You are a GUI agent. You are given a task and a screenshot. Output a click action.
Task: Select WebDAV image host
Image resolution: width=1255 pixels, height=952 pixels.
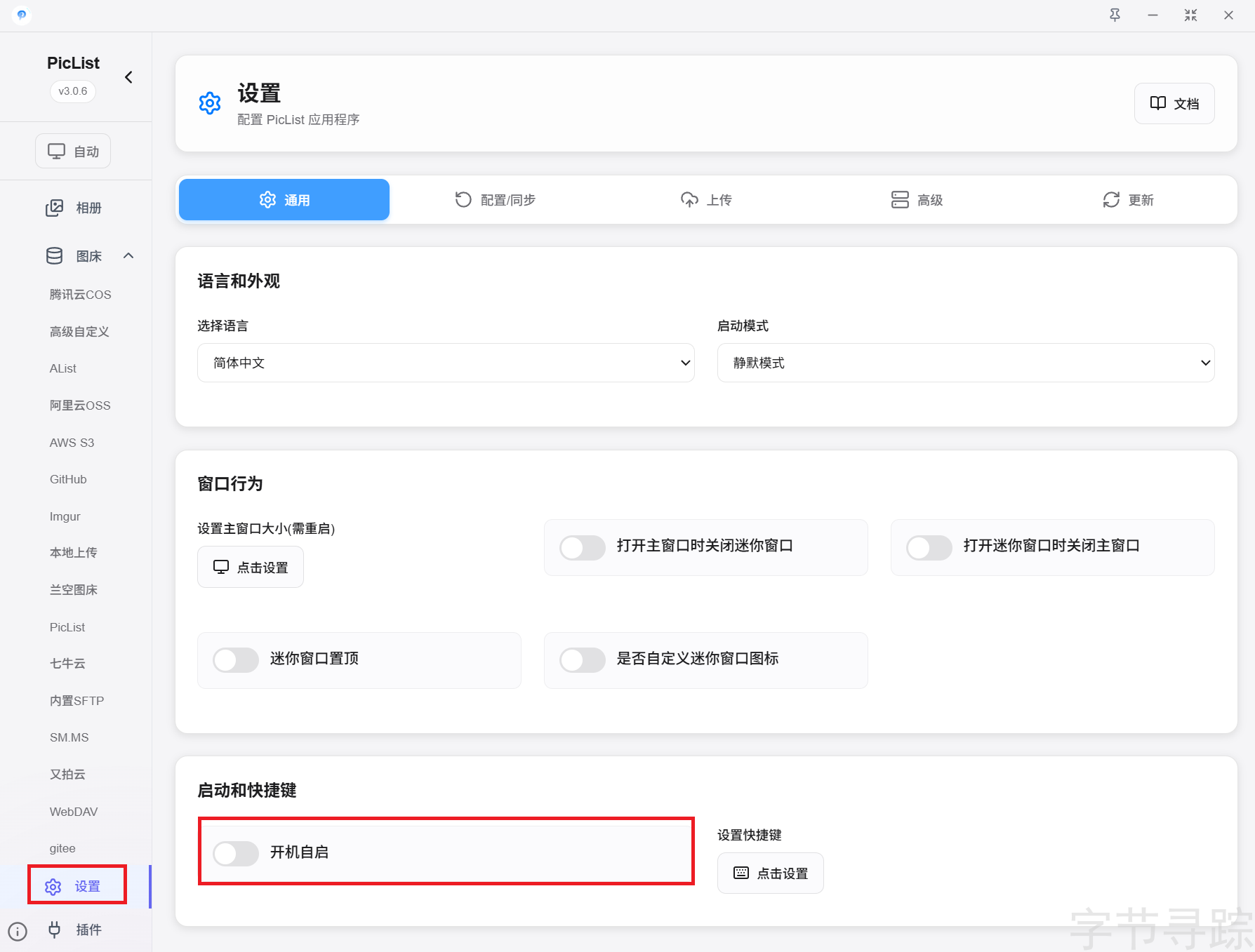pyautogui.click(x=74, y=812)
